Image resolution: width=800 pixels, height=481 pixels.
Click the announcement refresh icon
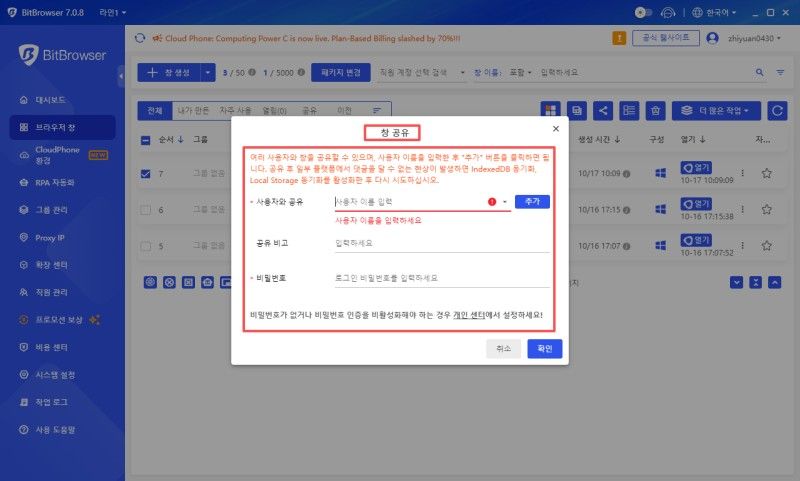click(x=140, y=38)
